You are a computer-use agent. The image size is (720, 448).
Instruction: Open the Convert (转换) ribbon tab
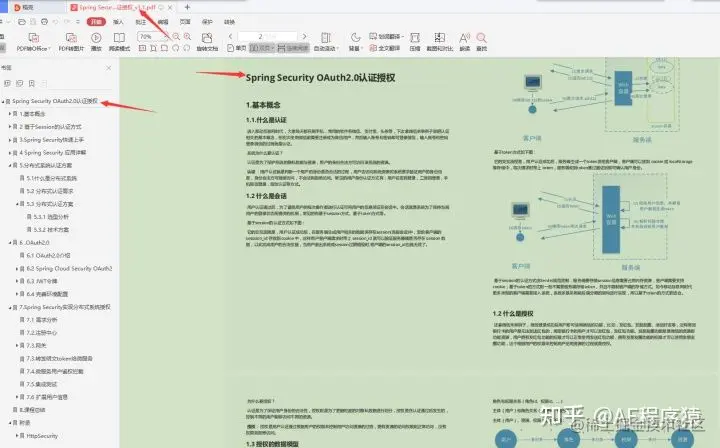pos(229,22)
